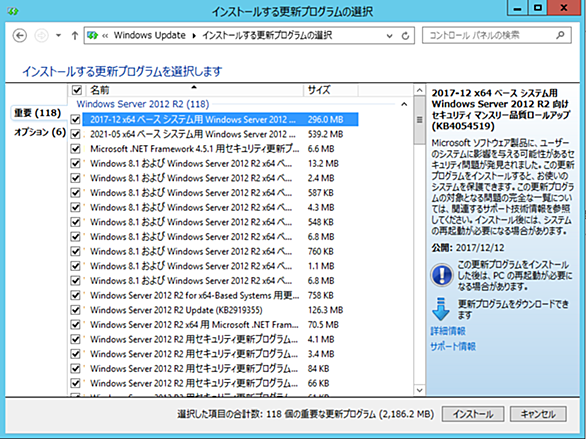The height and width of the screenshot is (439, 586).
Task: Click Windows Update in the breadcrumb
Action: [149, 35]
